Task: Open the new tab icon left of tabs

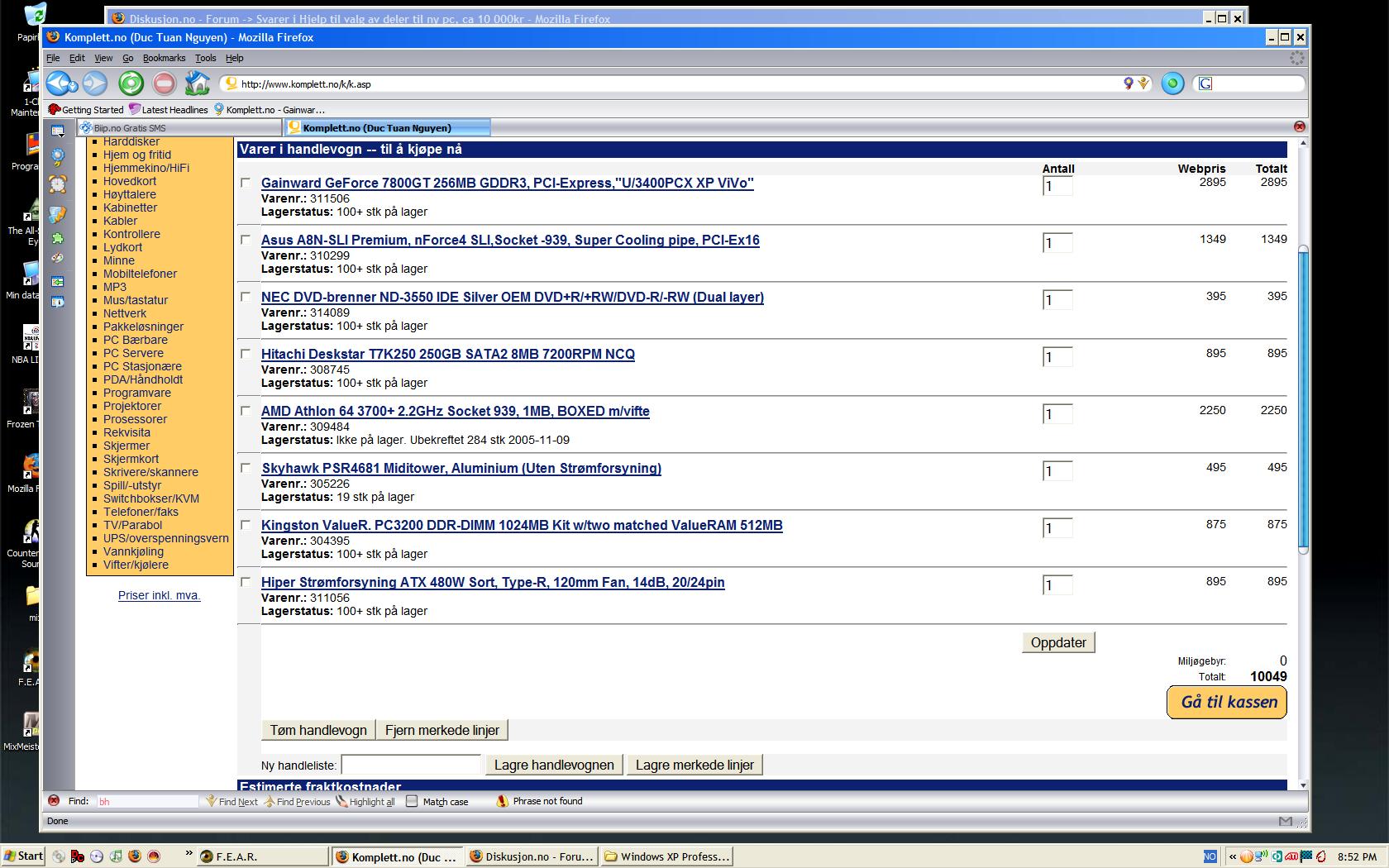Action: (x=58, y=131)
